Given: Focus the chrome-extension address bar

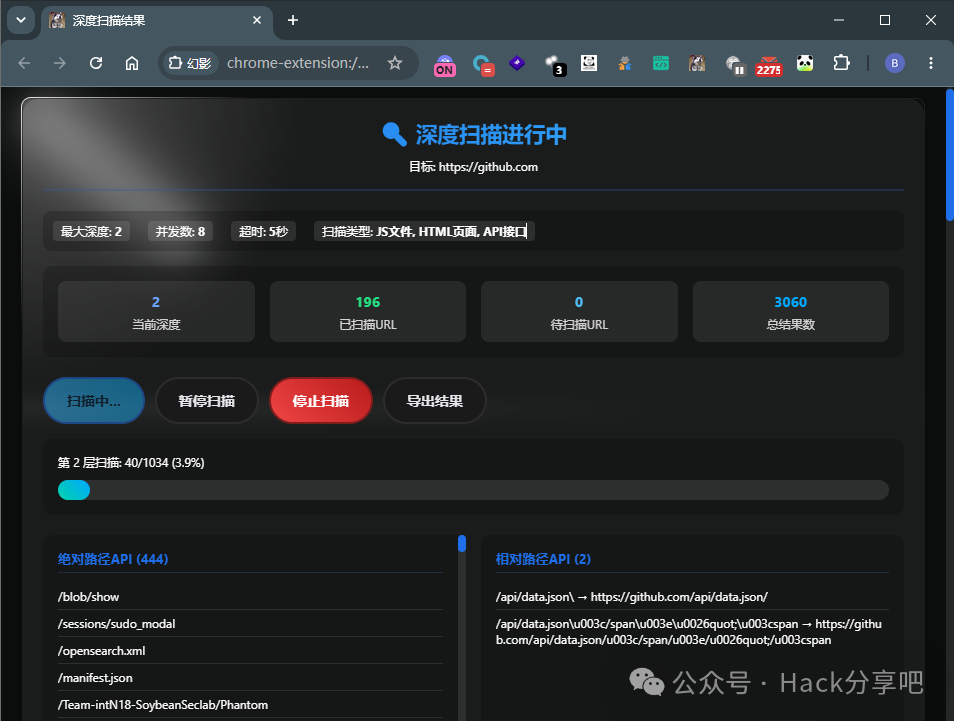Looking at the screenshot, I should click(298, 63).
